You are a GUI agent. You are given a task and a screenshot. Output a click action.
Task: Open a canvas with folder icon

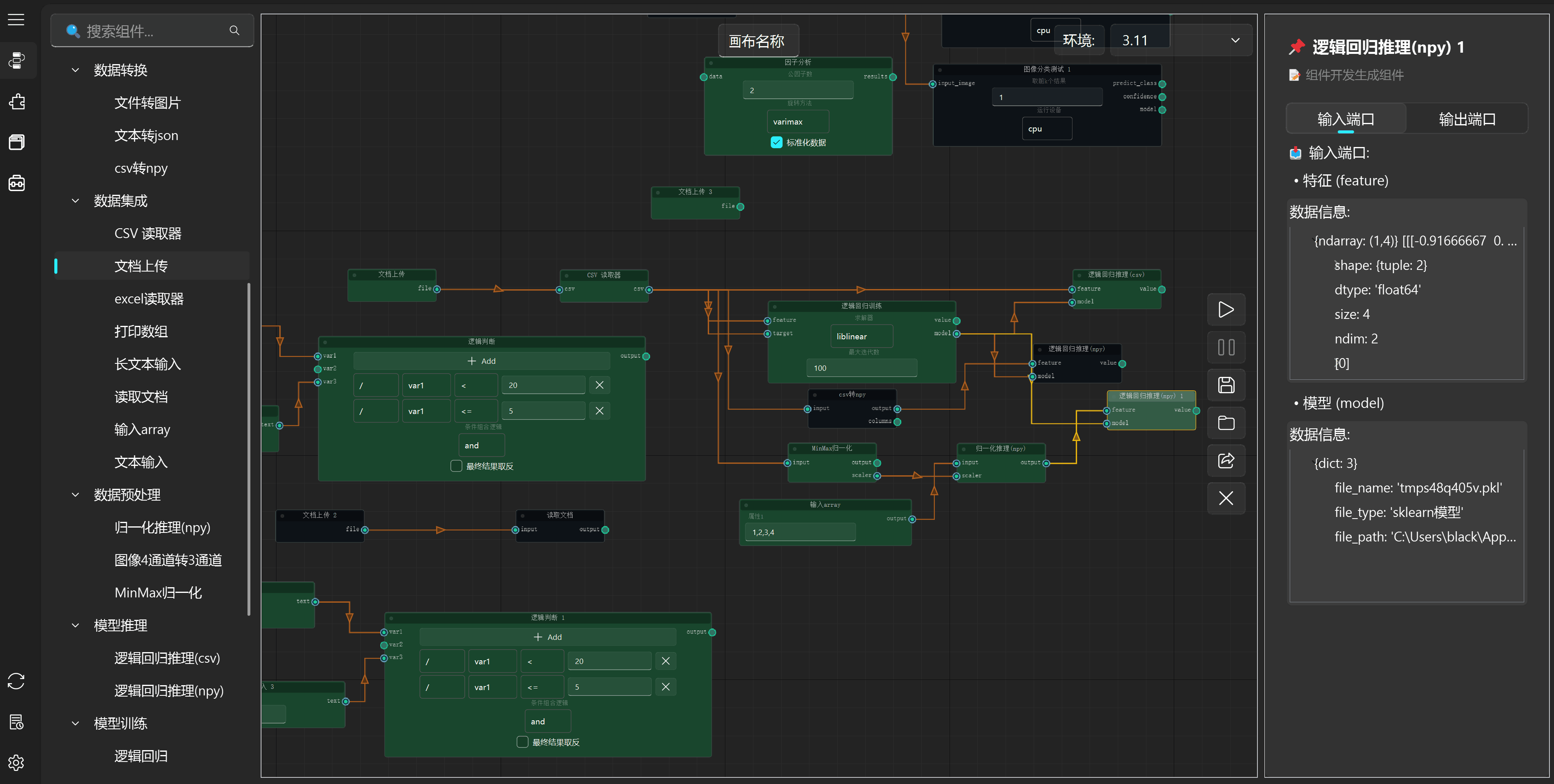click(1226, 423)
